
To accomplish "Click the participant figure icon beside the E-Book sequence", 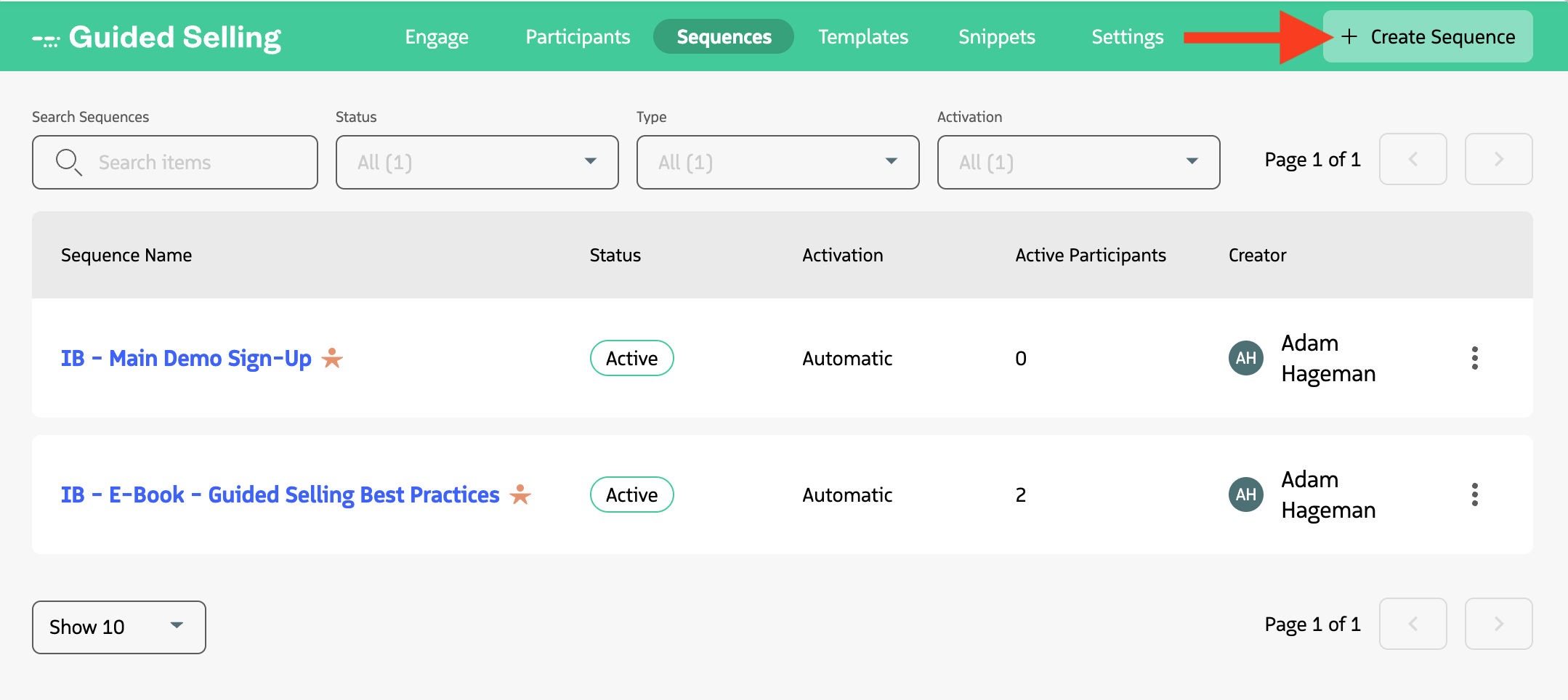I will point(520,495).
